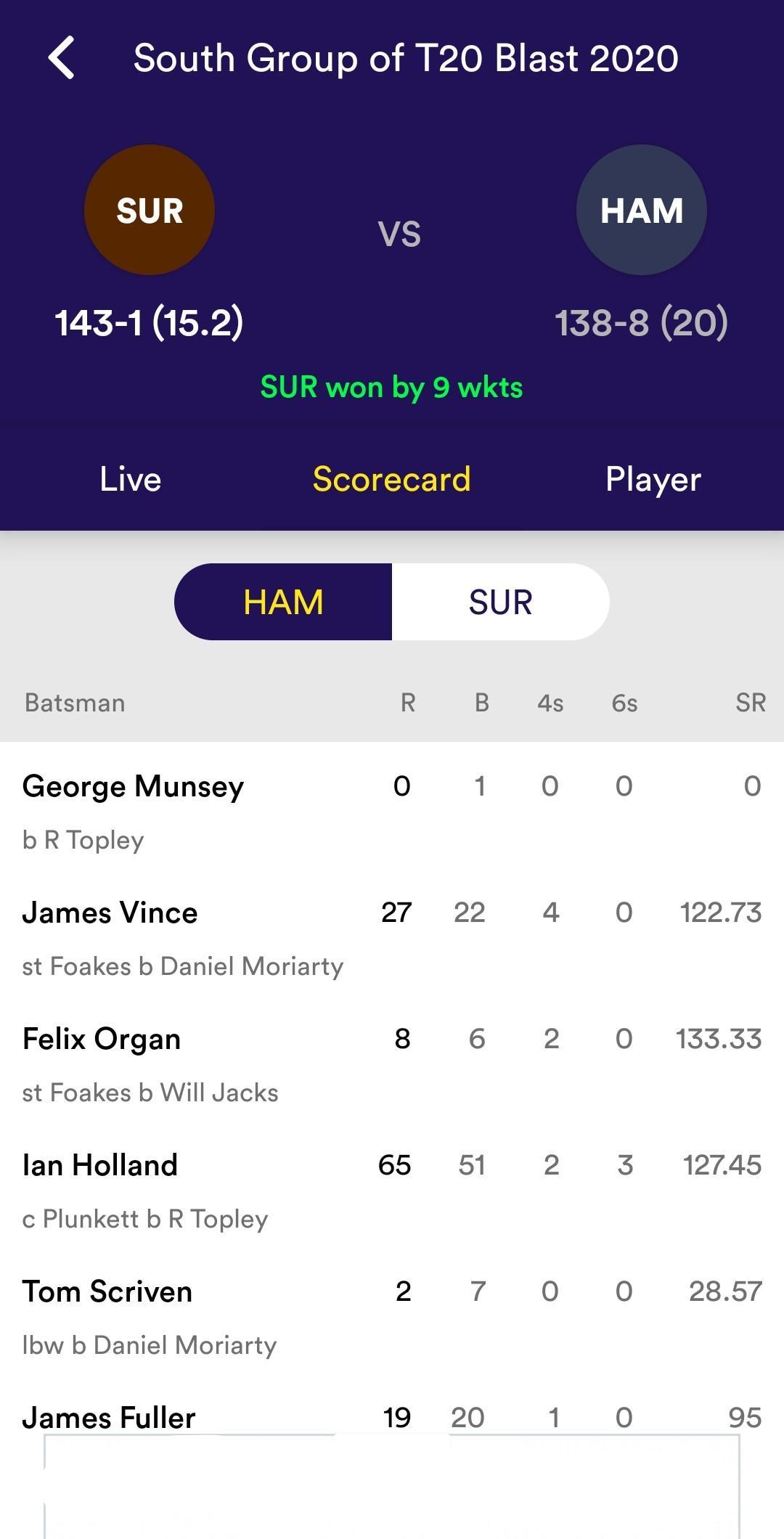
Task: Tap the SUR won by 9 wkts result
Action: coord(392,388)
